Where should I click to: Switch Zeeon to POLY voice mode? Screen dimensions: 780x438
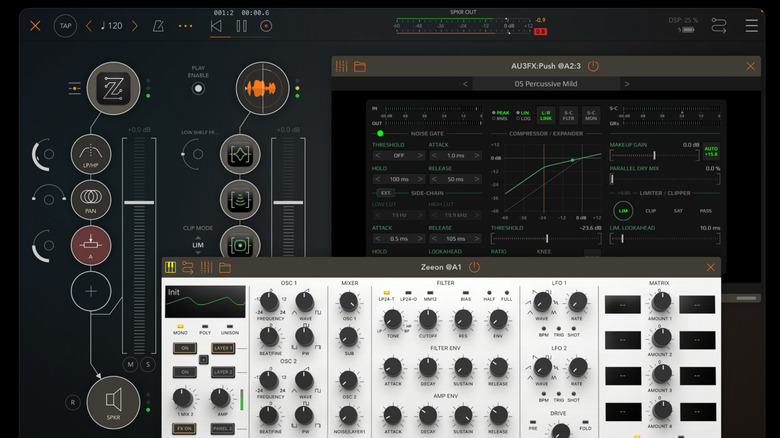pyautogui.click(x=205, y=329)
